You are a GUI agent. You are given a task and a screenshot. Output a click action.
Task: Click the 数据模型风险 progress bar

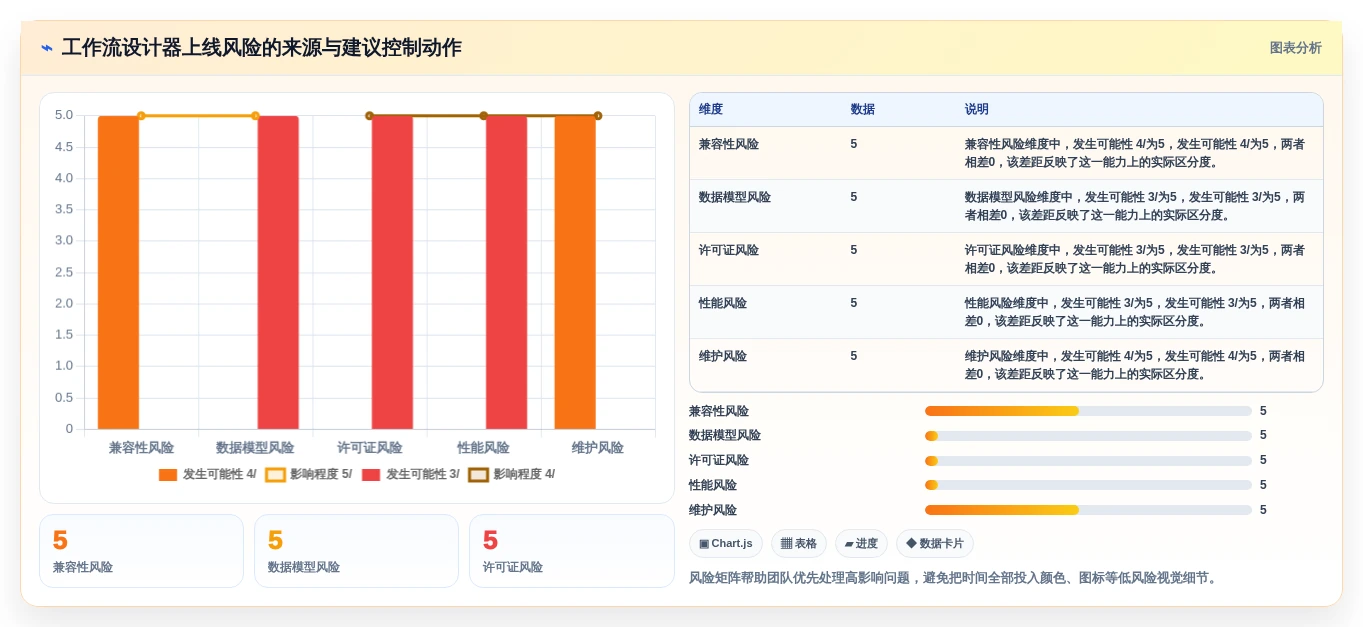click(x=1088, y=435)
